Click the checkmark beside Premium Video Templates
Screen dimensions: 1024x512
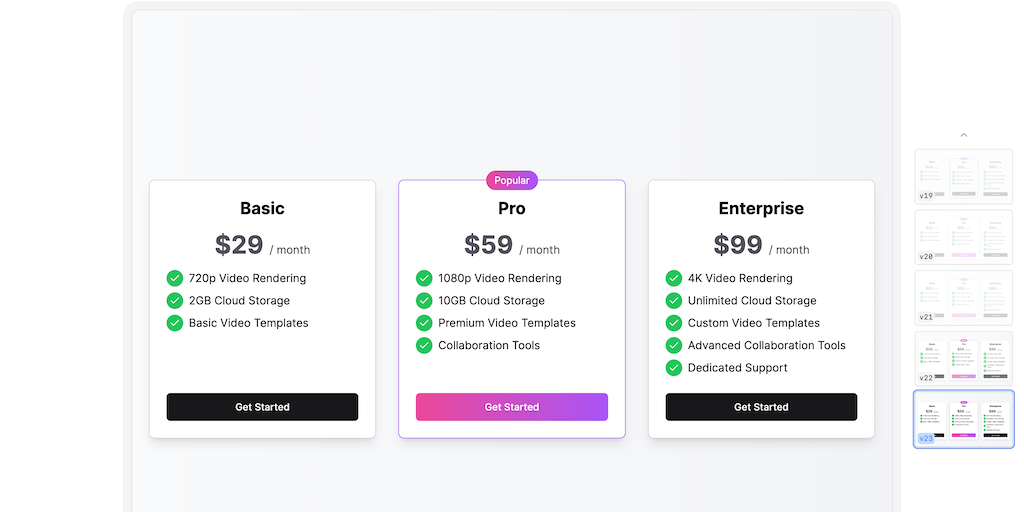424,323
